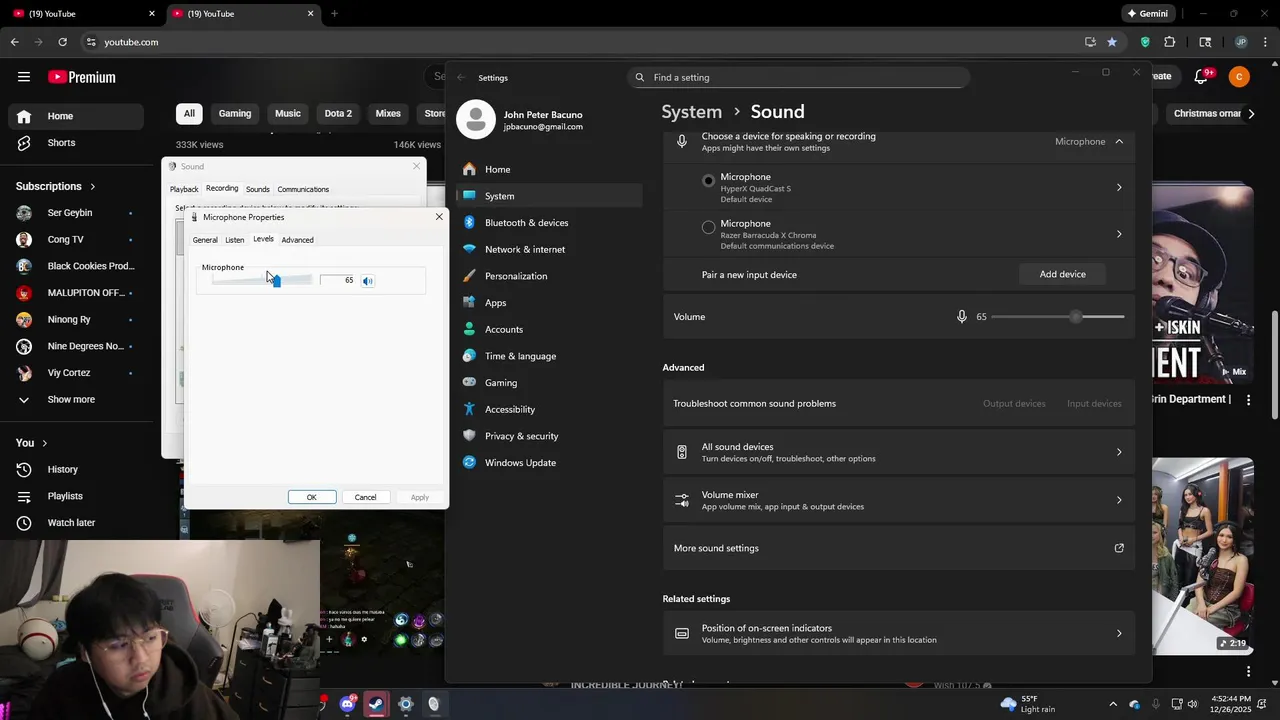Open Sounds tab in Sound dialog
The height and width of the screenshot is (720, 1280).
click(x=258, y=189)
